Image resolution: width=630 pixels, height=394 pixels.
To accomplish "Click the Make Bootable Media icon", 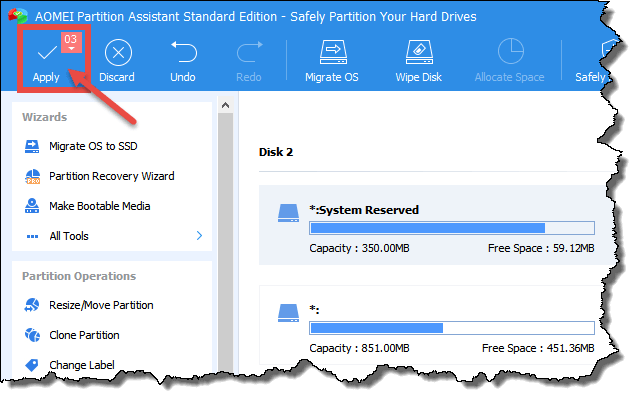I will [x=32, y=206].
